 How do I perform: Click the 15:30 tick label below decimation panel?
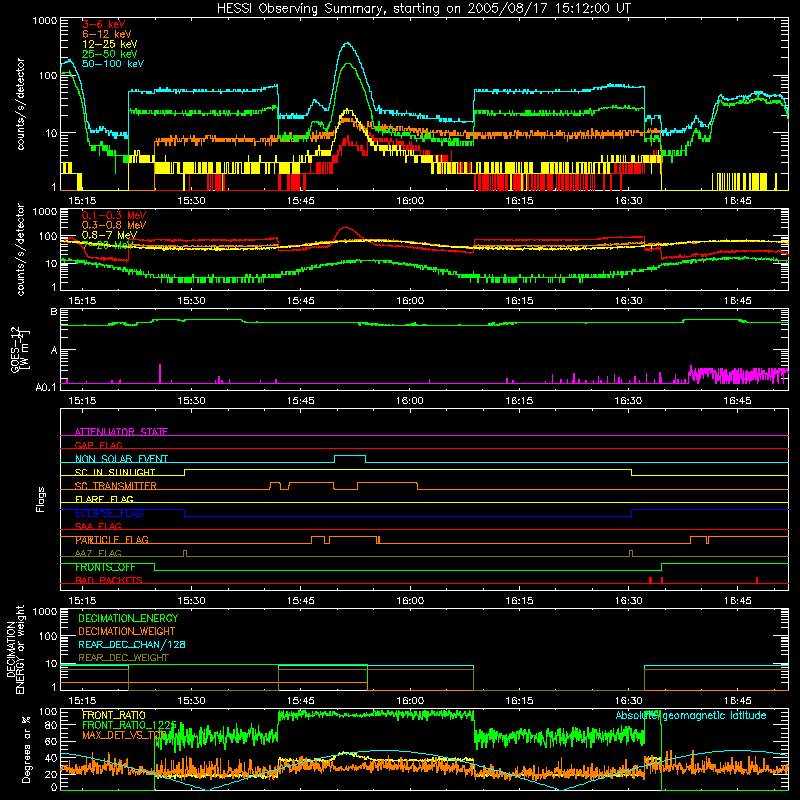coord(191,701)
